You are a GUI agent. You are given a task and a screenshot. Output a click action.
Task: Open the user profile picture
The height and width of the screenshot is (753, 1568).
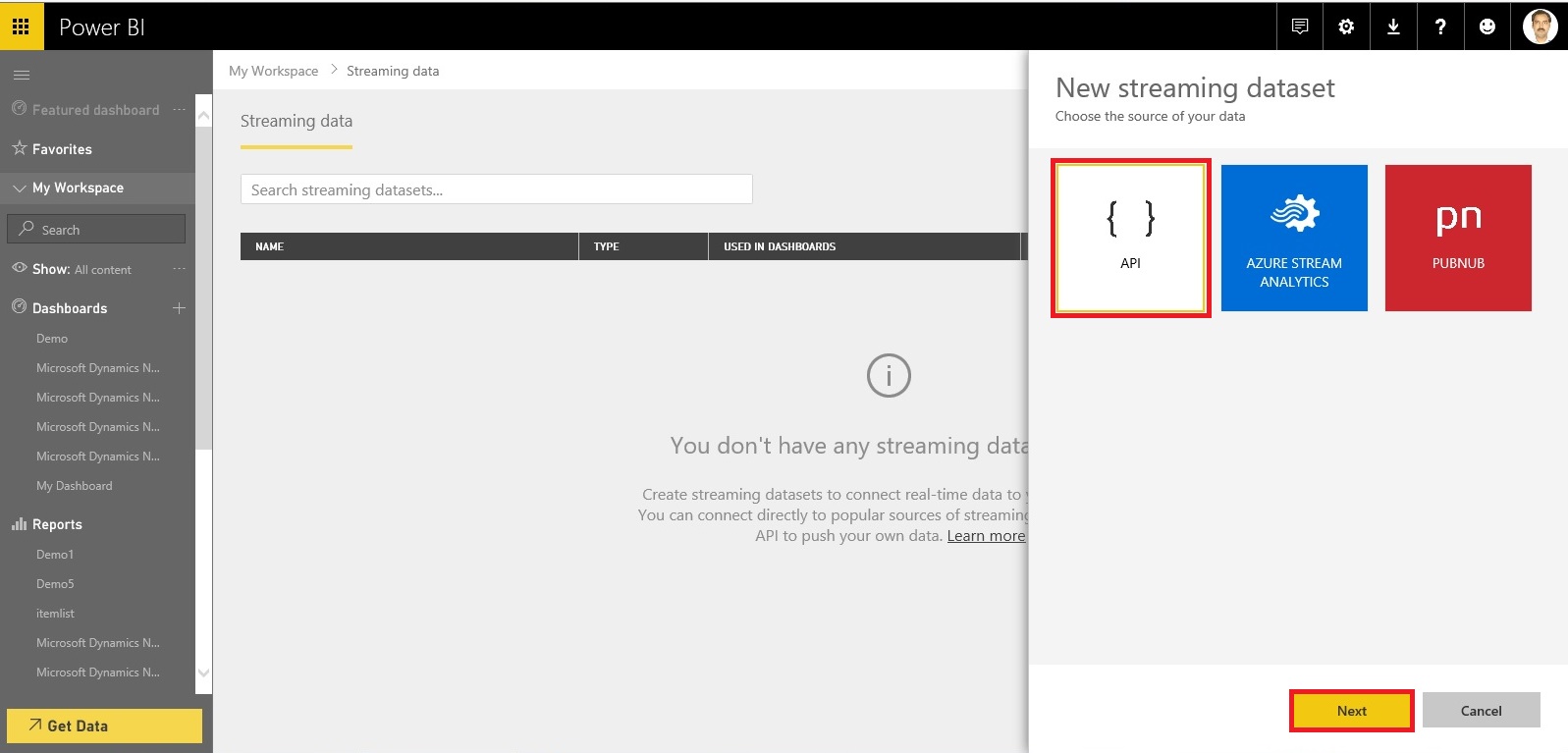(x=1540, y=27)
